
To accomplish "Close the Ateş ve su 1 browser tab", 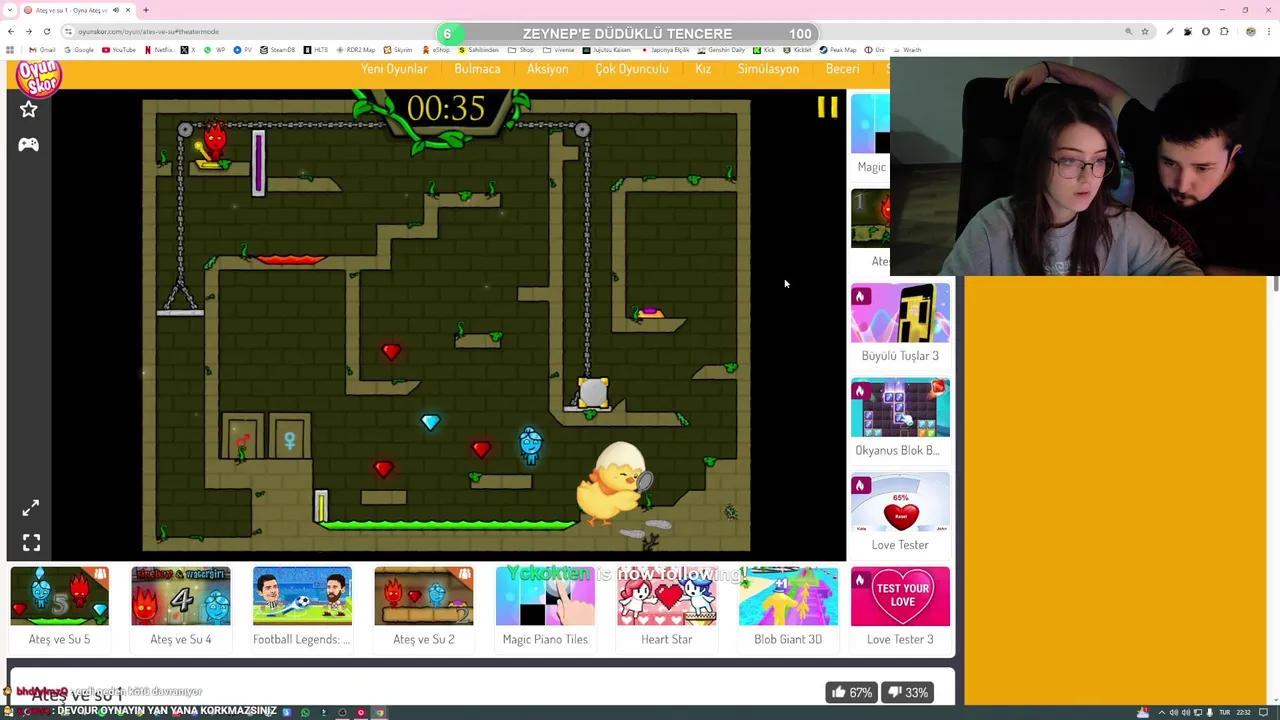I will tap(128, 10).
